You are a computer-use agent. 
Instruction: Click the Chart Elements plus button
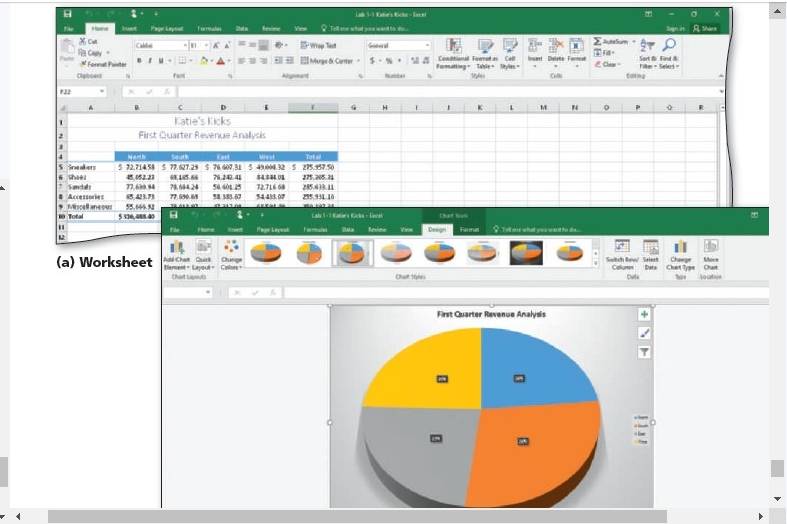tap(644, 315)
